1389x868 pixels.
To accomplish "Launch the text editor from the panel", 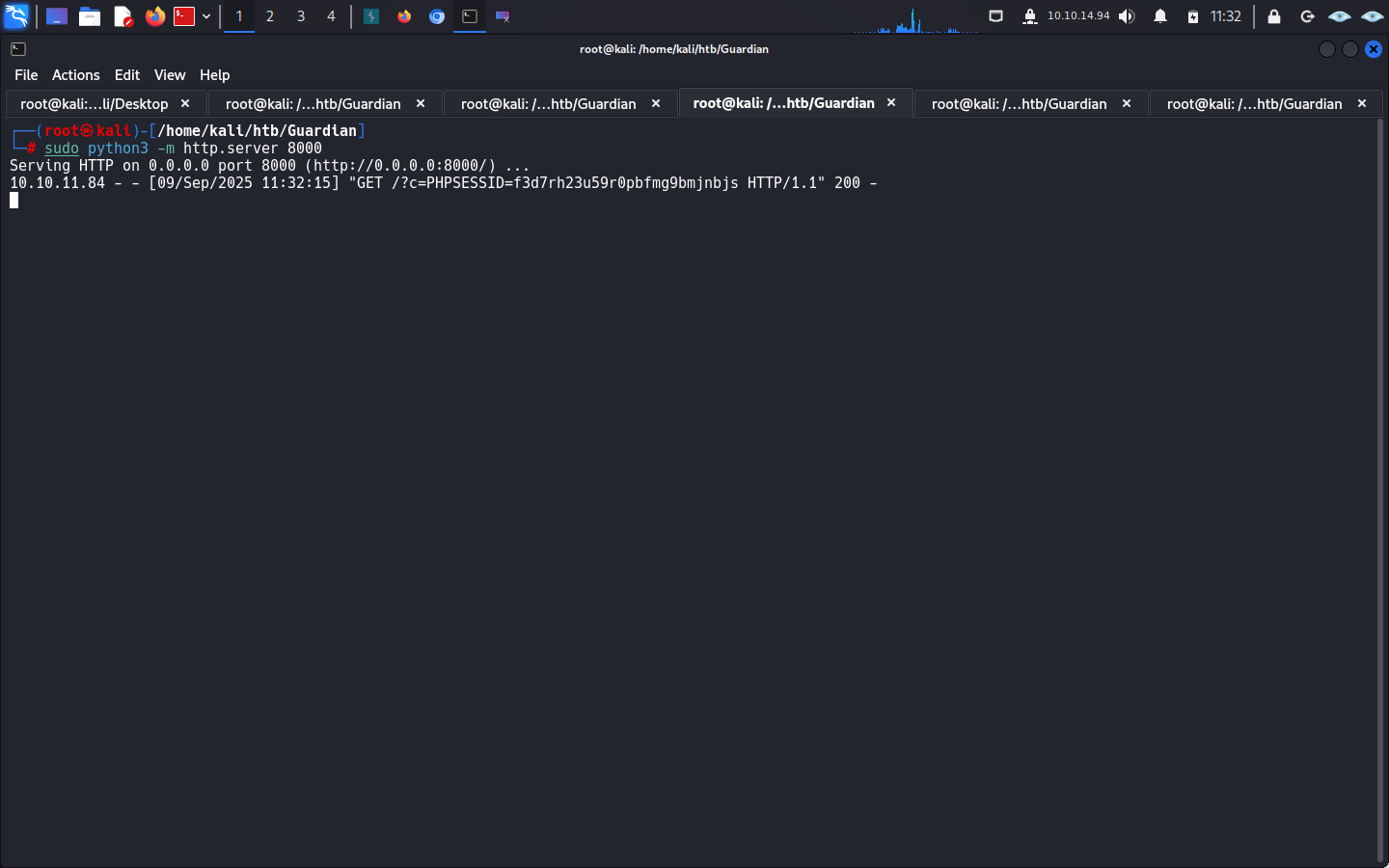I will (x=123, y=16).
